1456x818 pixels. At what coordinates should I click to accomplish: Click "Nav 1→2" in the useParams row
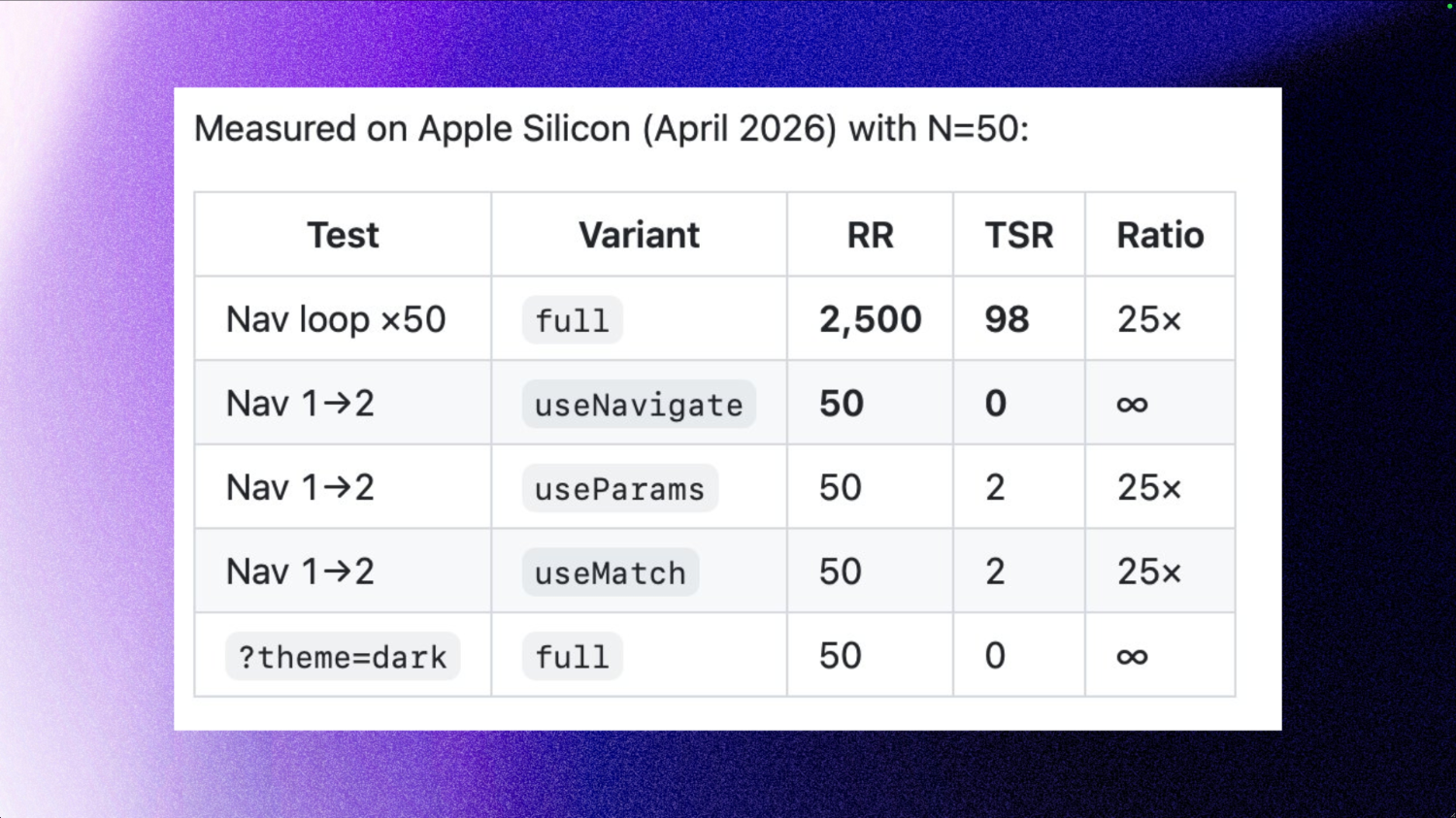(x=300, y=488)
